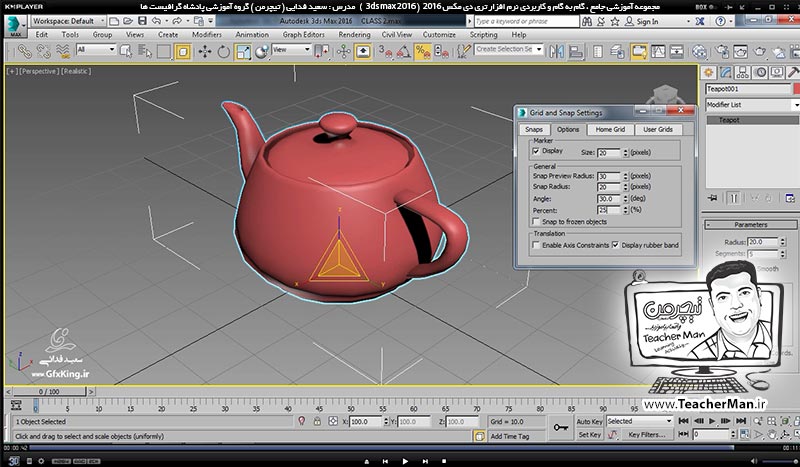
Task: Click the Rendered Frame Window icon
Action: tap(740, 52)
